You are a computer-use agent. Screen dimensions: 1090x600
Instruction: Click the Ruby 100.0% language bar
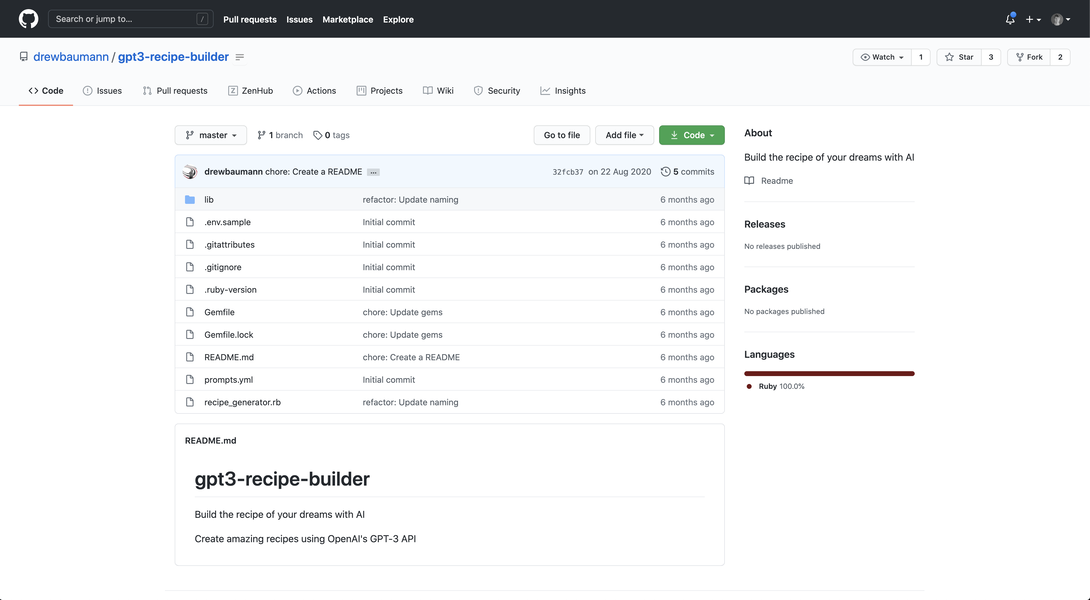(829, 372)
